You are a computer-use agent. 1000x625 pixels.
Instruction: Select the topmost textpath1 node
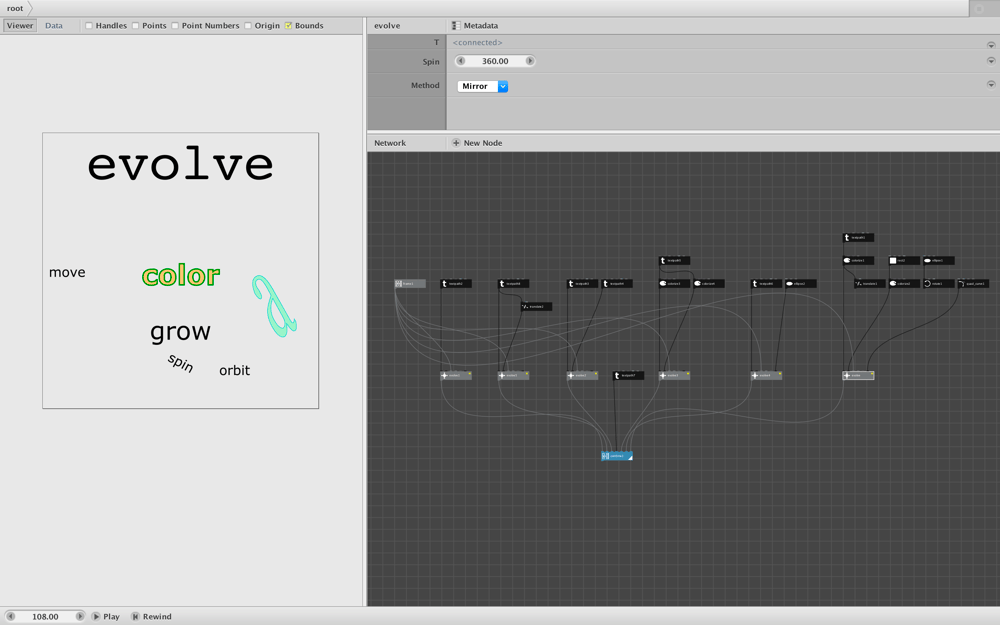[858, 238]
